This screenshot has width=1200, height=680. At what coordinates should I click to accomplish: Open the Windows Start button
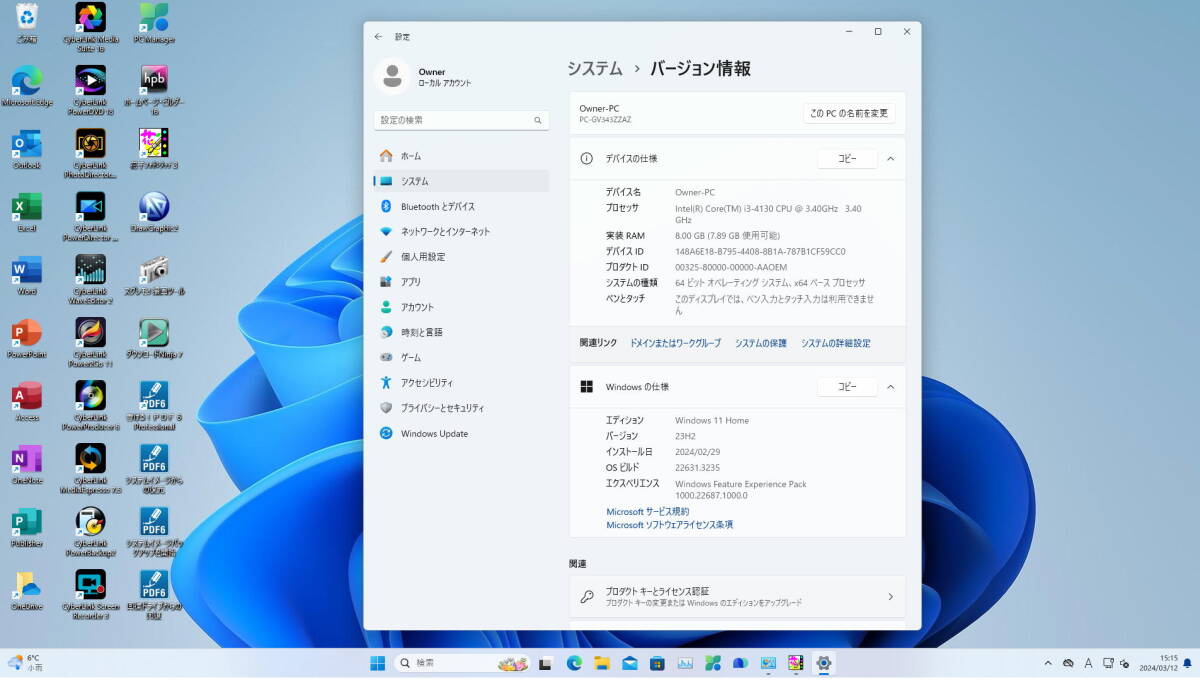pyautogui.click(x=378, y=663)
